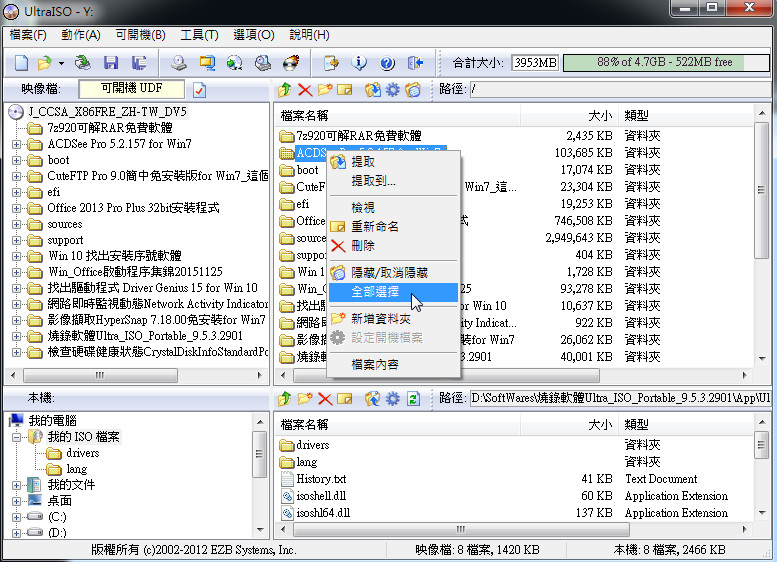Choose 提取 in the context menu

(x=392, y=162)
